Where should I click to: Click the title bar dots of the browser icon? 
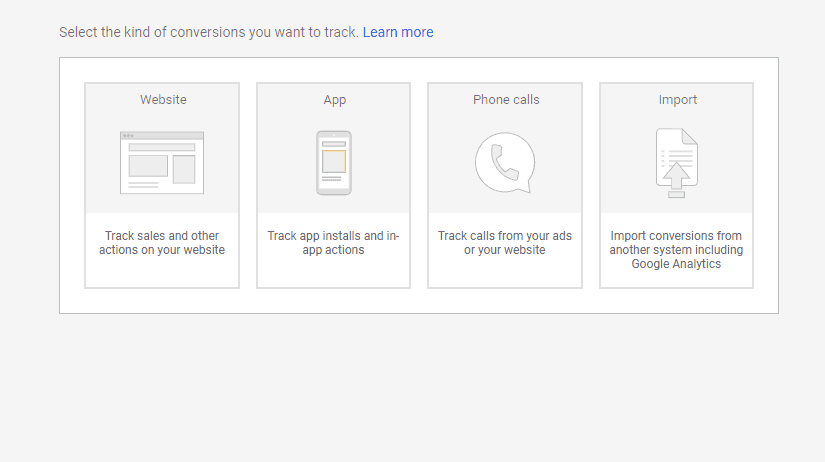[x=129, y=135]
